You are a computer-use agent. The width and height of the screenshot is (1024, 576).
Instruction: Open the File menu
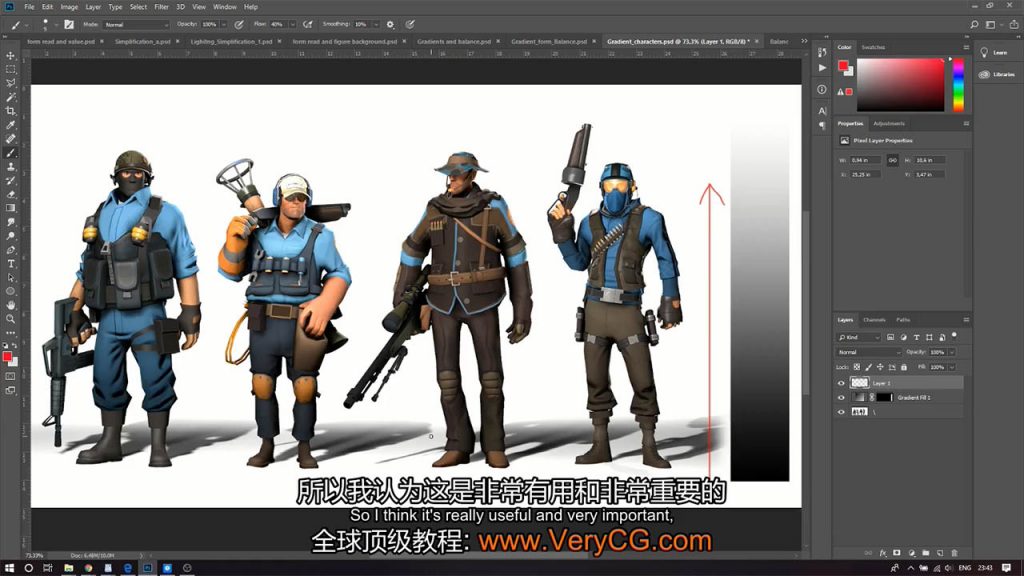[x=29, y=7]
